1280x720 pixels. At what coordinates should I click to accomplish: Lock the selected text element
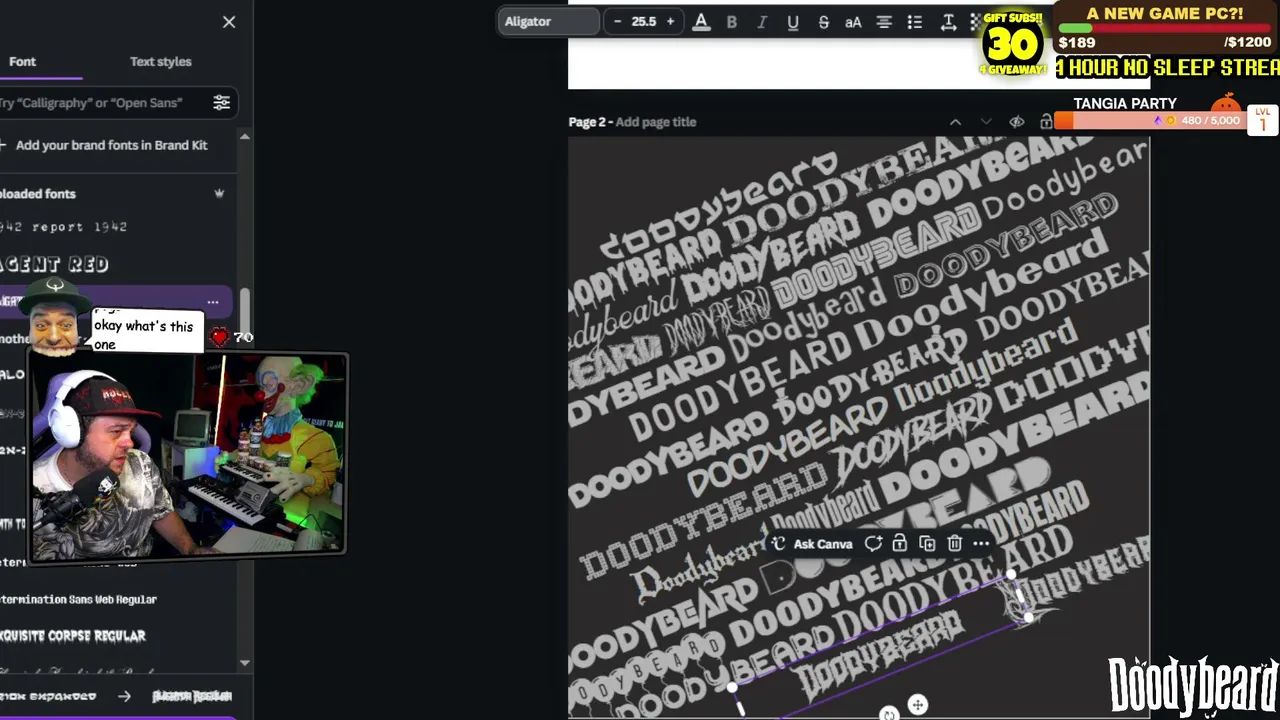900,543
